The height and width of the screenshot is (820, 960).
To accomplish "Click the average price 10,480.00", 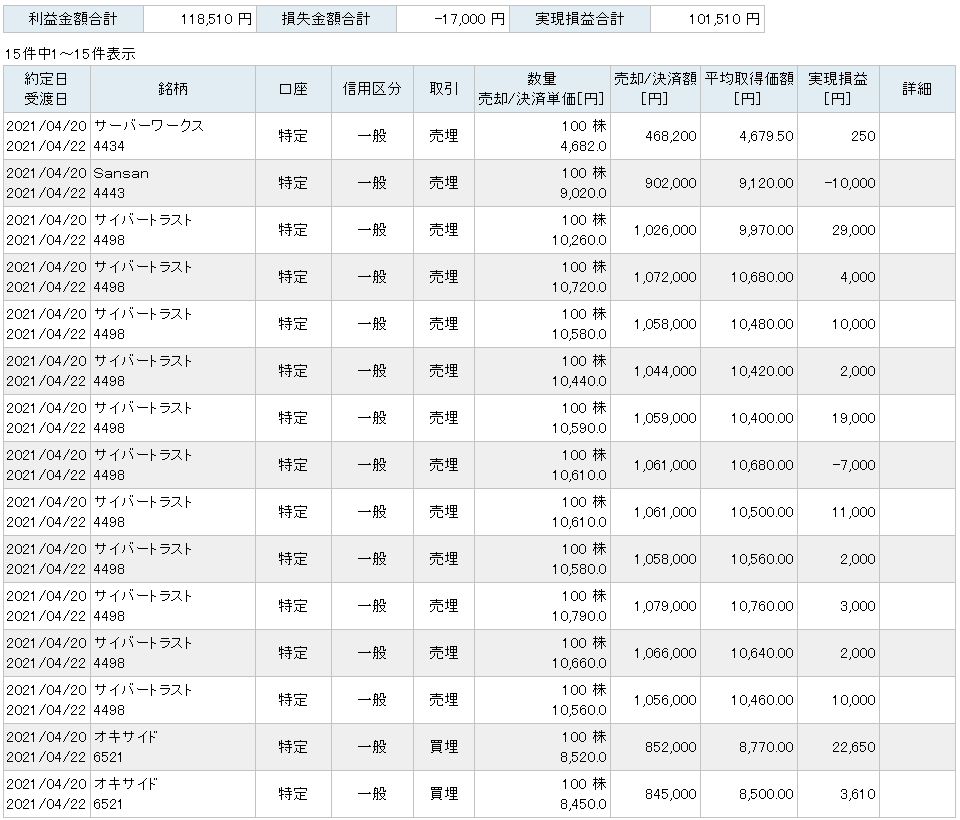I will coord(762,324).
